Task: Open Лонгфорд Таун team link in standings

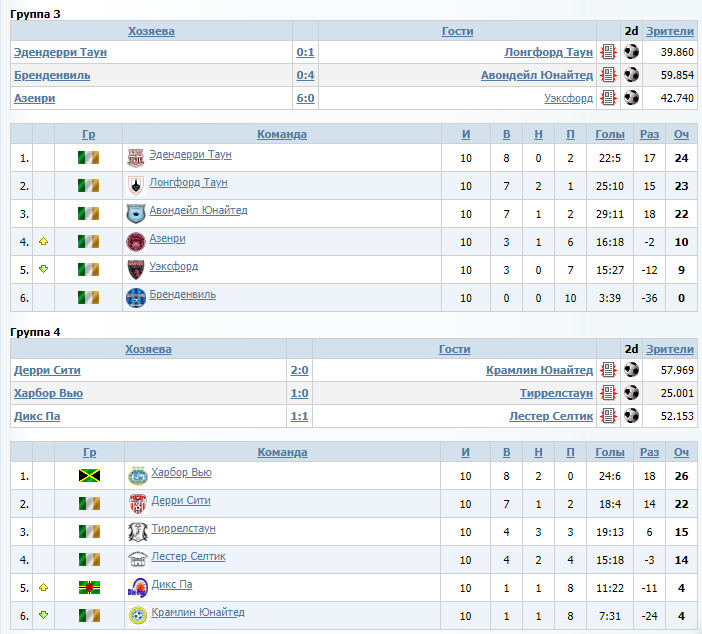Action: 188,182
